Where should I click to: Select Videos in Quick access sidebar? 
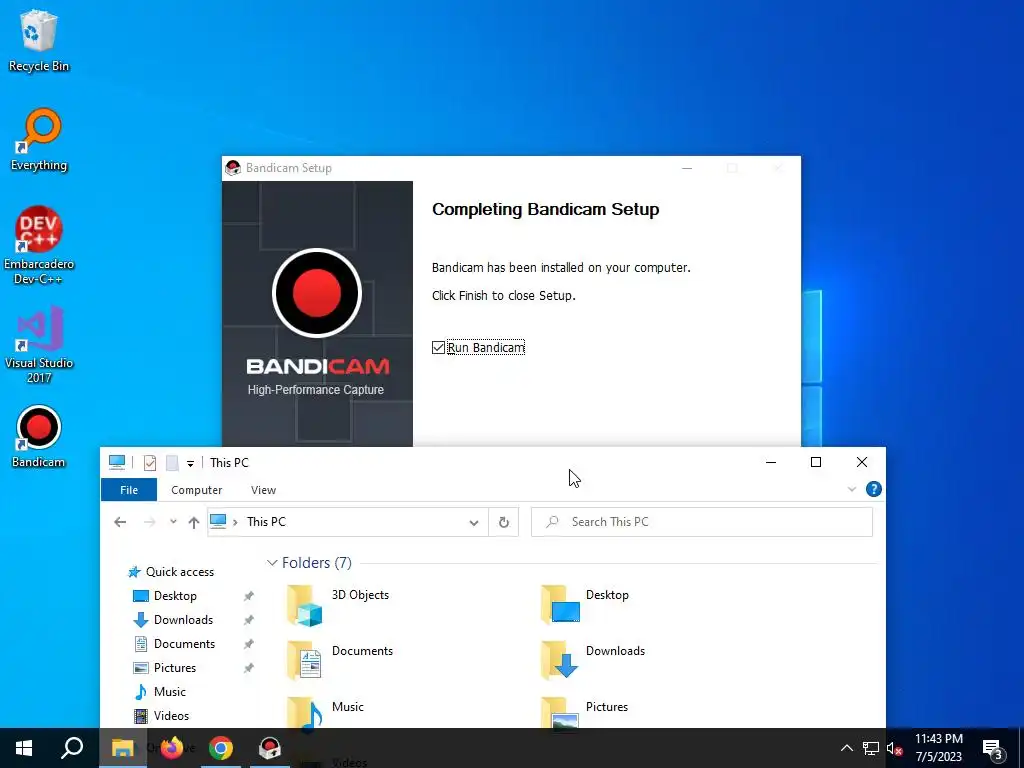[171, 716]
